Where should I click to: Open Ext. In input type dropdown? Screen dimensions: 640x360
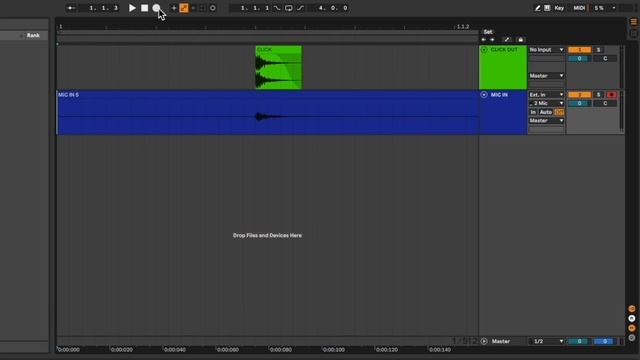pos(546,94)
